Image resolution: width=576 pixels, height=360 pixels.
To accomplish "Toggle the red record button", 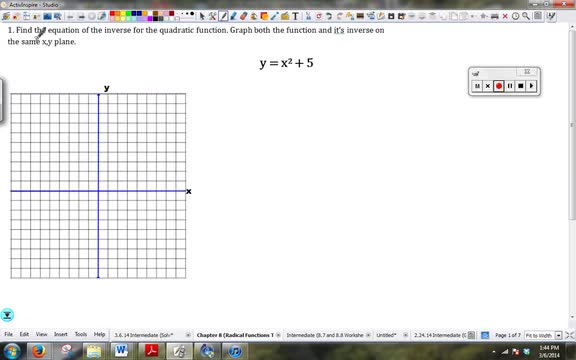I will [x=498, y=86].
